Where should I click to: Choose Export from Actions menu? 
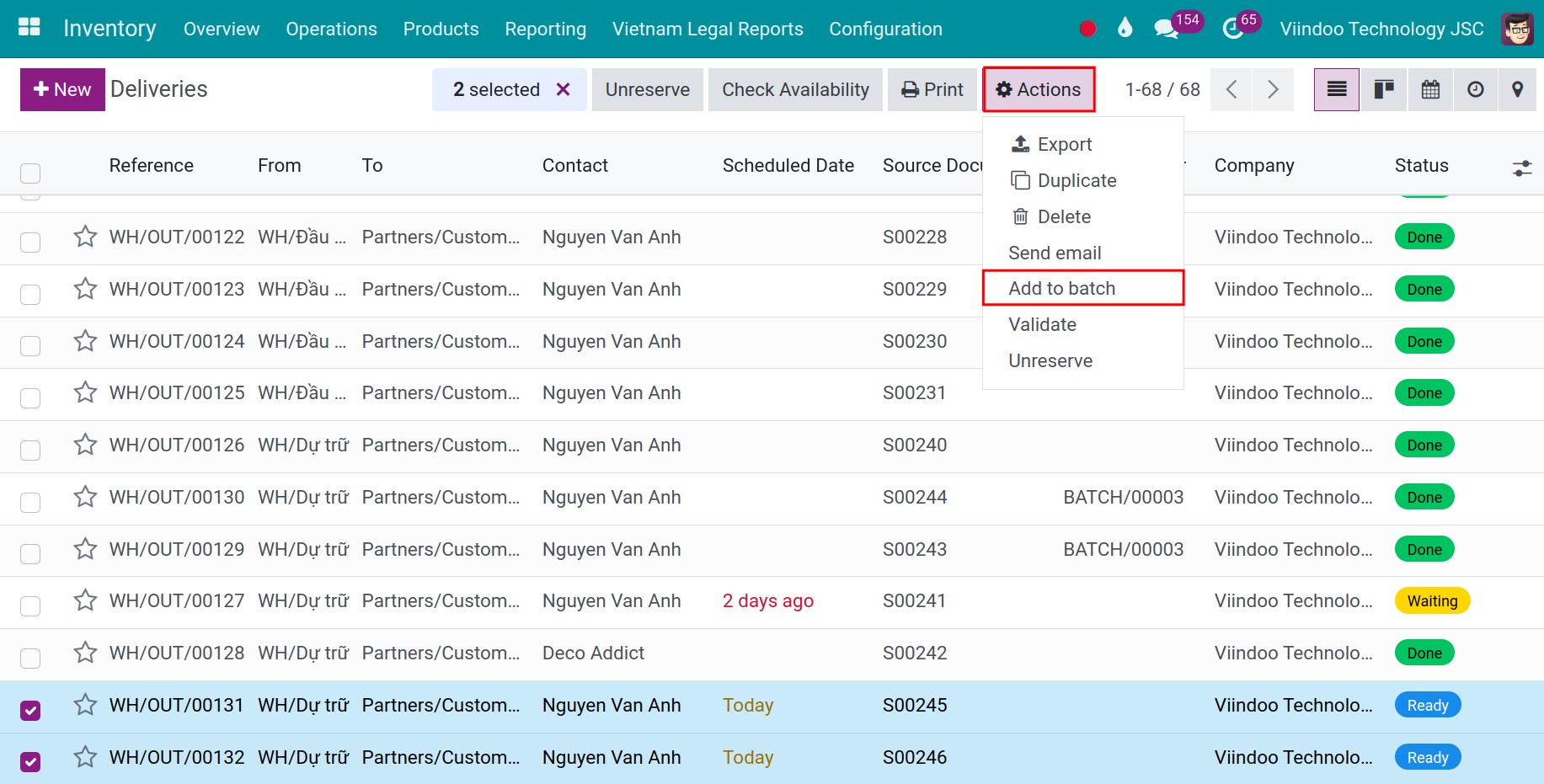[x=1083, y=144]
